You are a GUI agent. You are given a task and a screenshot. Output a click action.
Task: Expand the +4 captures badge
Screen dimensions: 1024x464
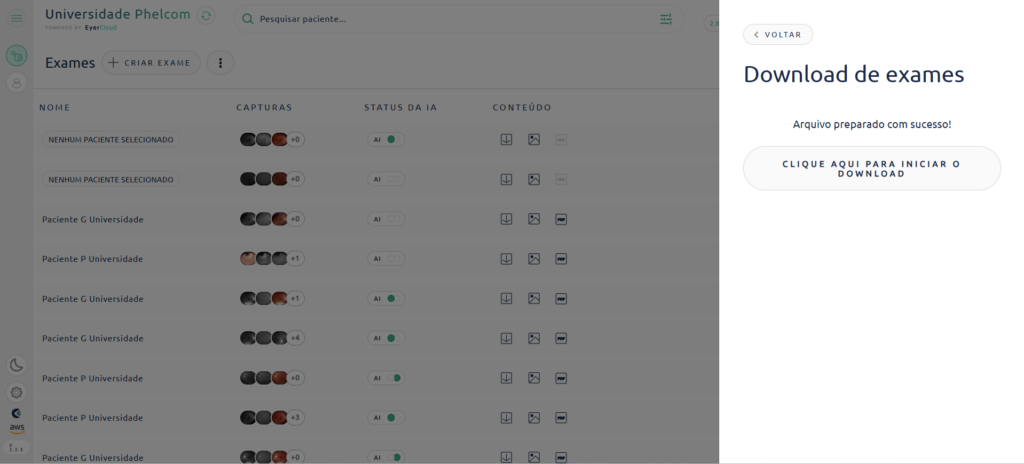(295, 338)
